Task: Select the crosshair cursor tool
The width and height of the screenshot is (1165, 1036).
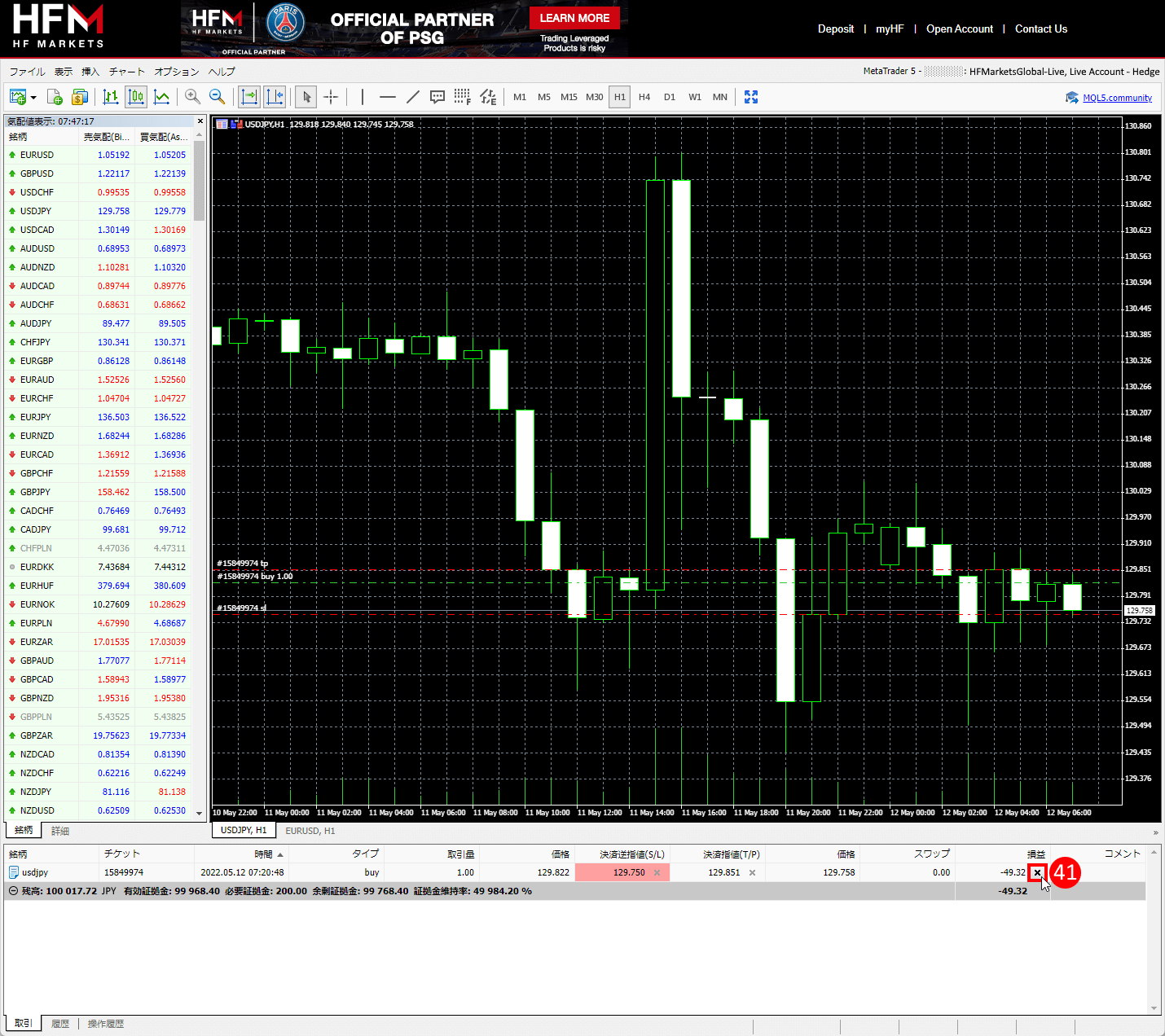Action: (x=331, y=98)
